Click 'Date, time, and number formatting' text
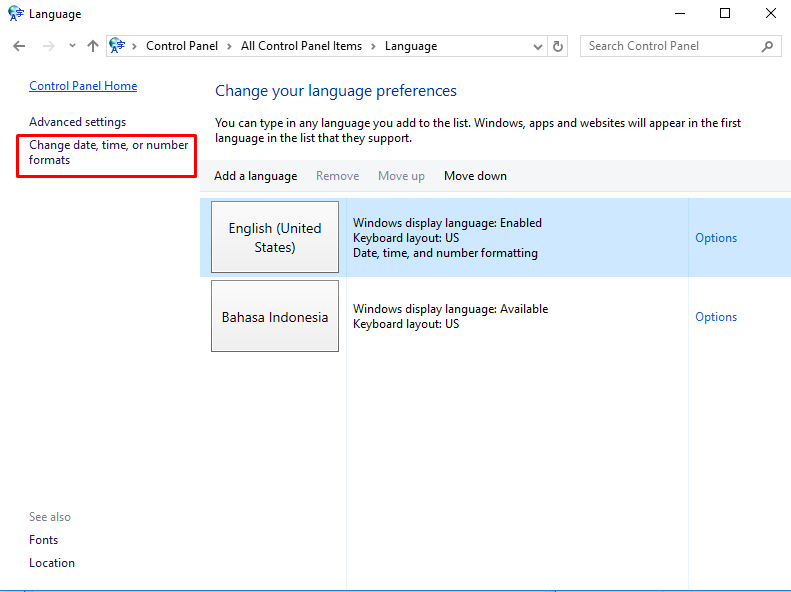The width and height of the screenshot is (791, 592). click(x=445, y=253)
